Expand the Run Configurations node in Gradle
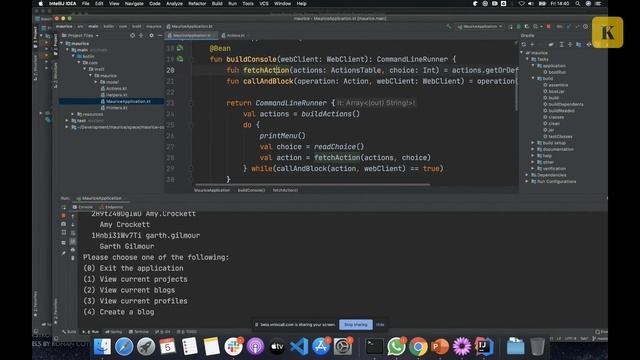The width and height of the screenshot is (640, 360). coord(527,181)
